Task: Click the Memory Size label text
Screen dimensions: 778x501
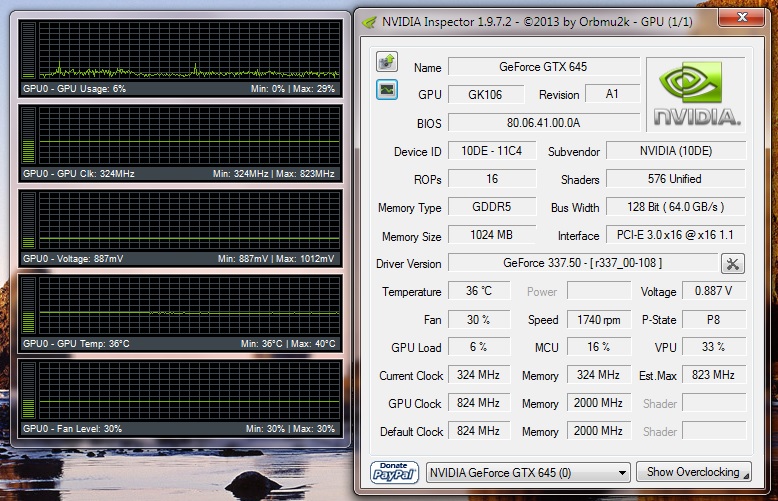Action: coord(411,237)
